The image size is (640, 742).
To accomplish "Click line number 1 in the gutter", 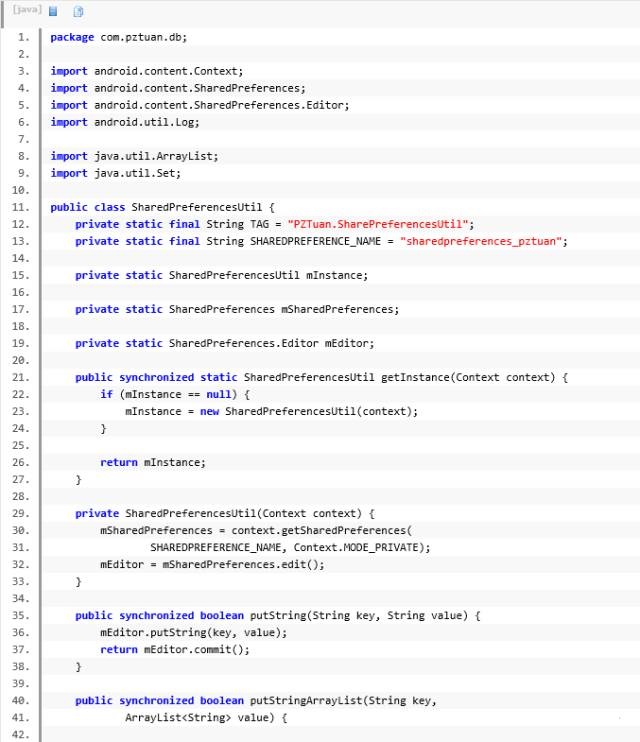I will (24, 37).
